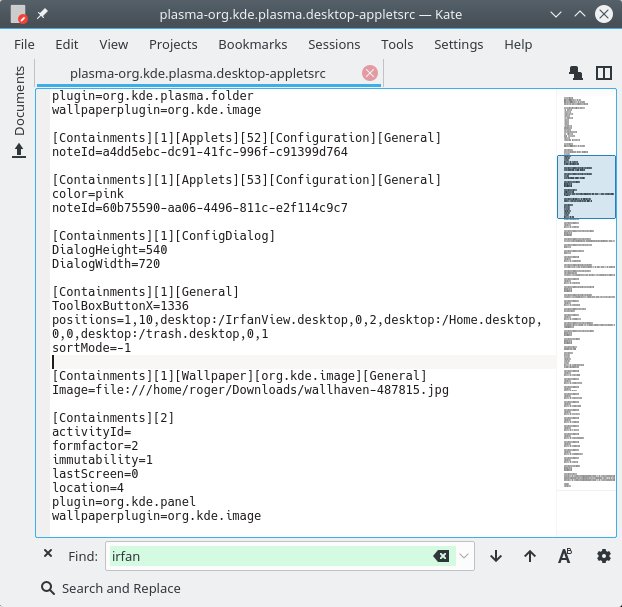Viewport: 622px width, 607px height.
Task: Open the Search and Replace panel
Action: click(x=112, y=588)
